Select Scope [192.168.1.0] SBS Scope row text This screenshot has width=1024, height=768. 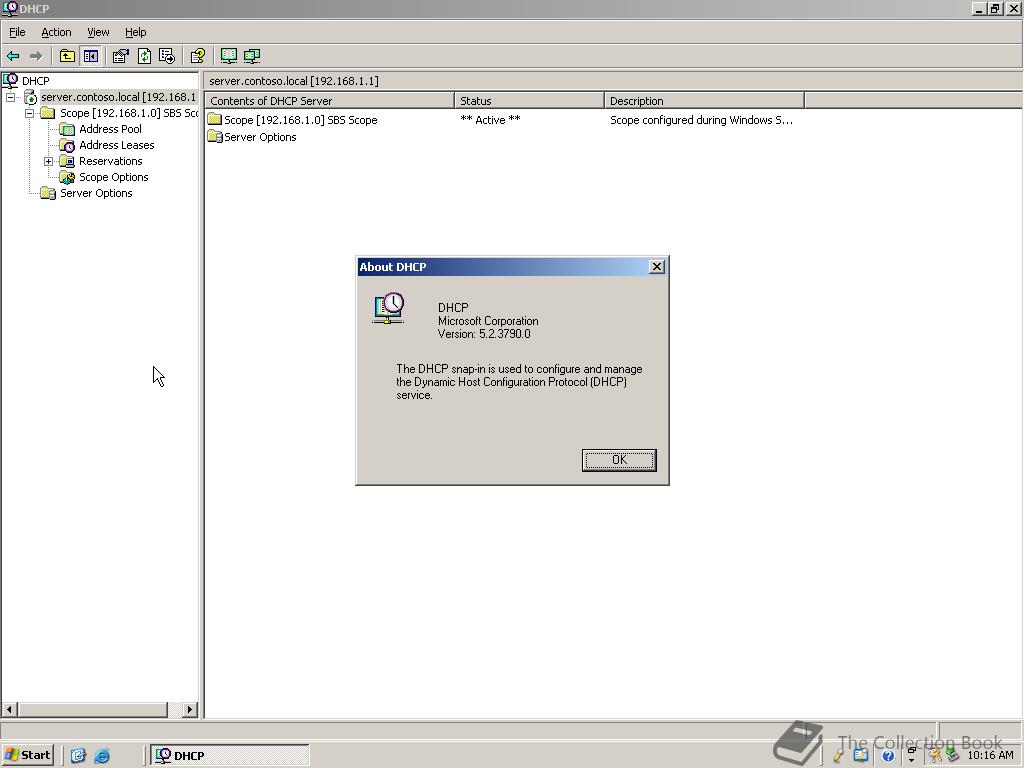(300, 120)
